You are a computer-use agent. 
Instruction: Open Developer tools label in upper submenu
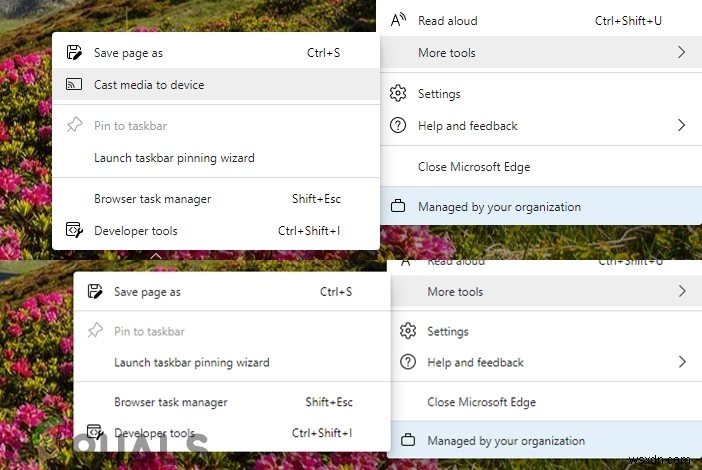[x=136, y=231]
